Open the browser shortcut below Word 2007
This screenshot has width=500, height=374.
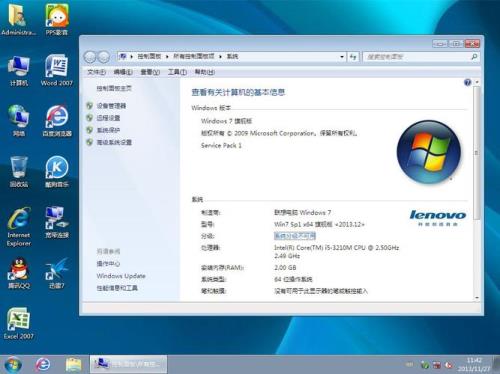(x=57, y=121)
